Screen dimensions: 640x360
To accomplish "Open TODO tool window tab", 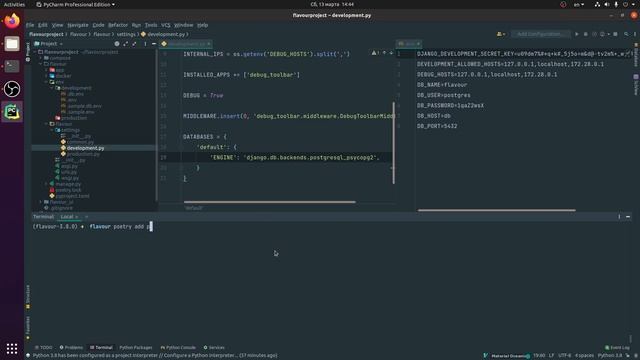I will pyautogui.click(x=44, y=348).
